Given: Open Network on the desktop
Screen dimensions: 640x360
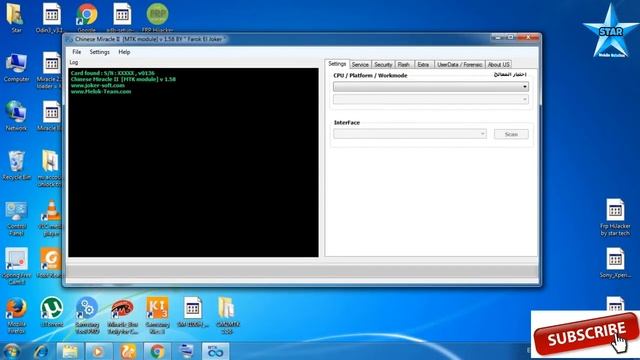Looking at the screenshot, I should 16,116.
